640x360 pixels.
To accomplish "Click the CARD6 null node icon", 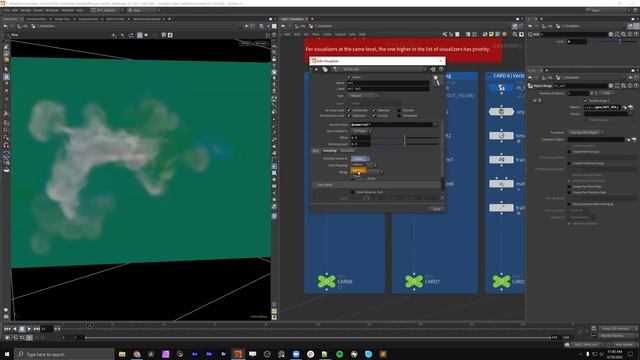I will tap(327, 281).
